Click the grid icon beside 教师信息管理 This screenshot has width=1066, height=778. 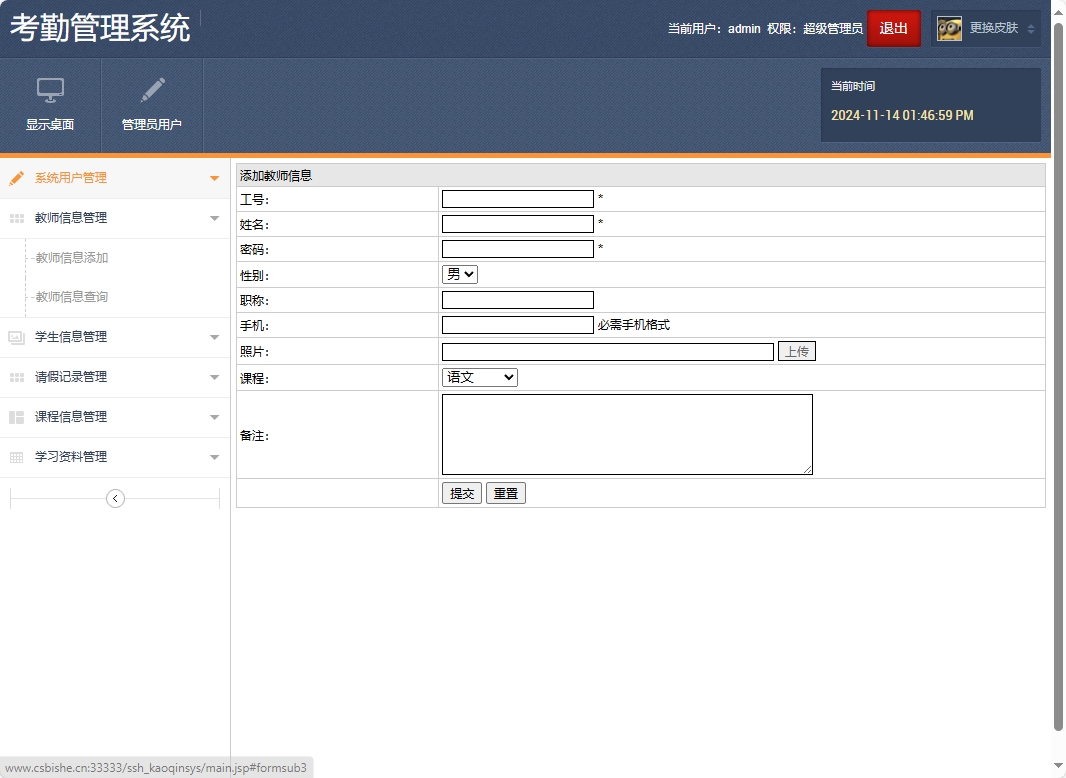(x=15, y=217)
